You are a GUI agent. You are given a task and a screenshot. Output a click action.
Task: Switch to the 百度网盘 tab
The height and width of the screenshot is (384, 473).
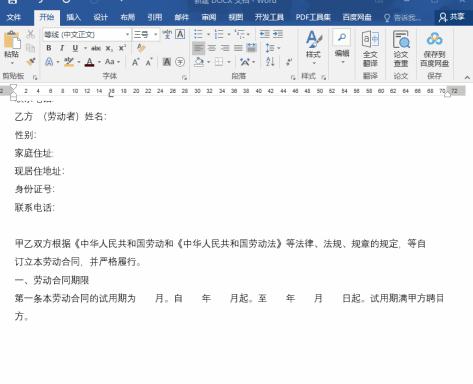[357, 17]
